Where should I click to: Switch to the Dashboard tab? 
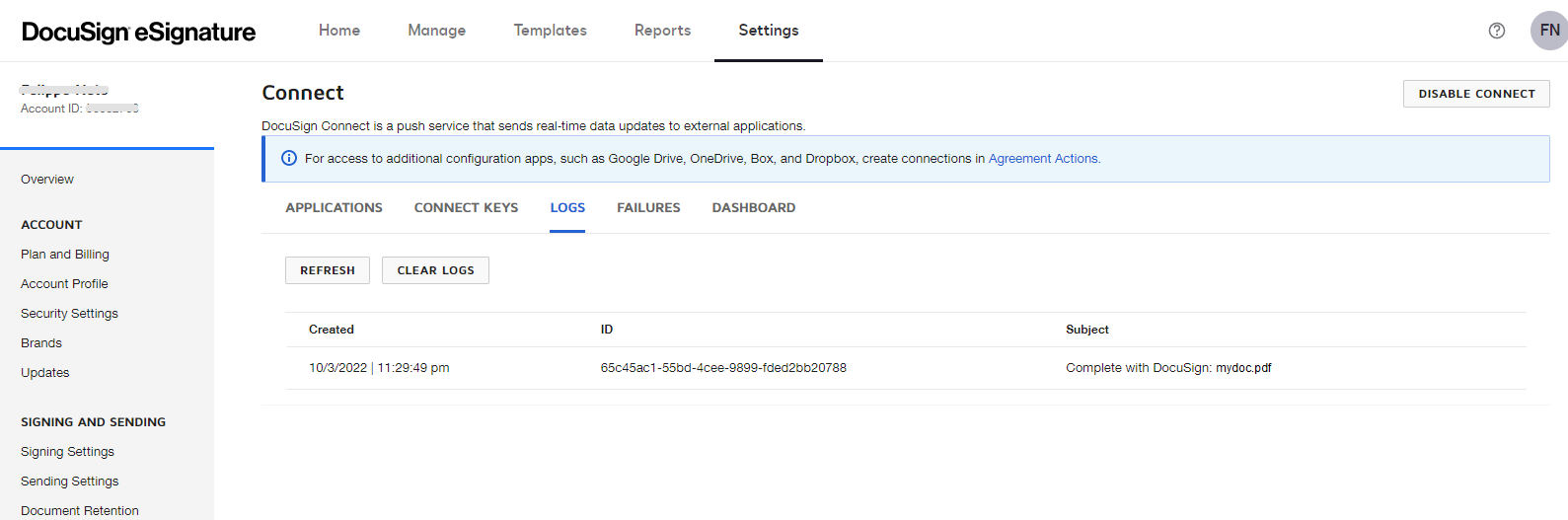754,207
